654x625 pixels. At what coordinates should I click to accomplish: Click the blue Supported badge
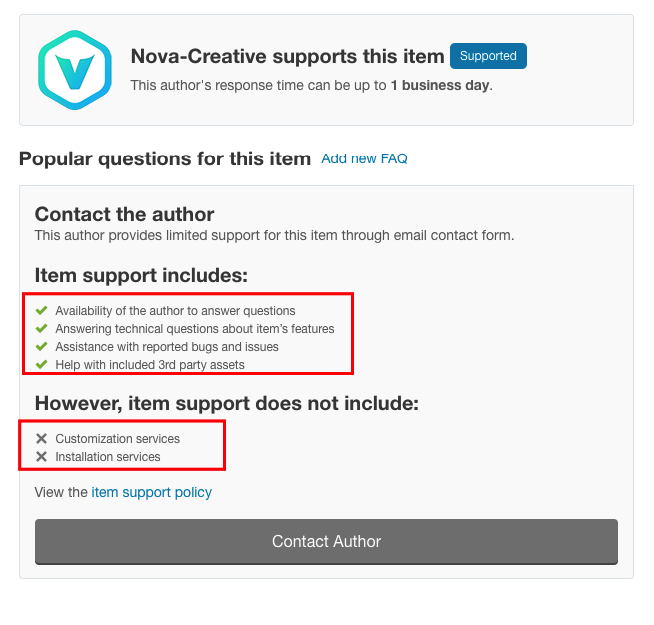pos(488,56)
